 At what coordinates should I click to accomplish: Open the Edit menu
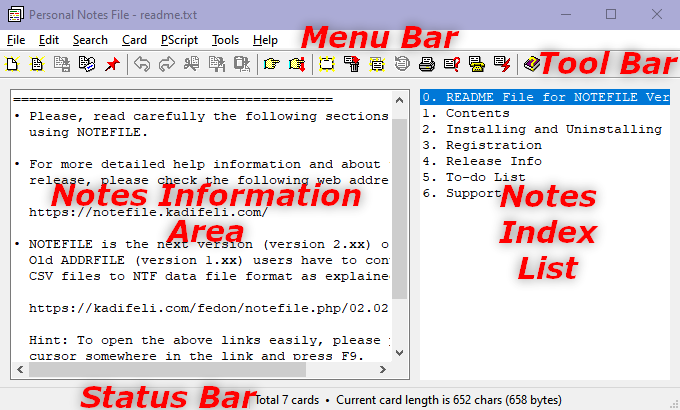pyautogui.click(x=49, y=40)
